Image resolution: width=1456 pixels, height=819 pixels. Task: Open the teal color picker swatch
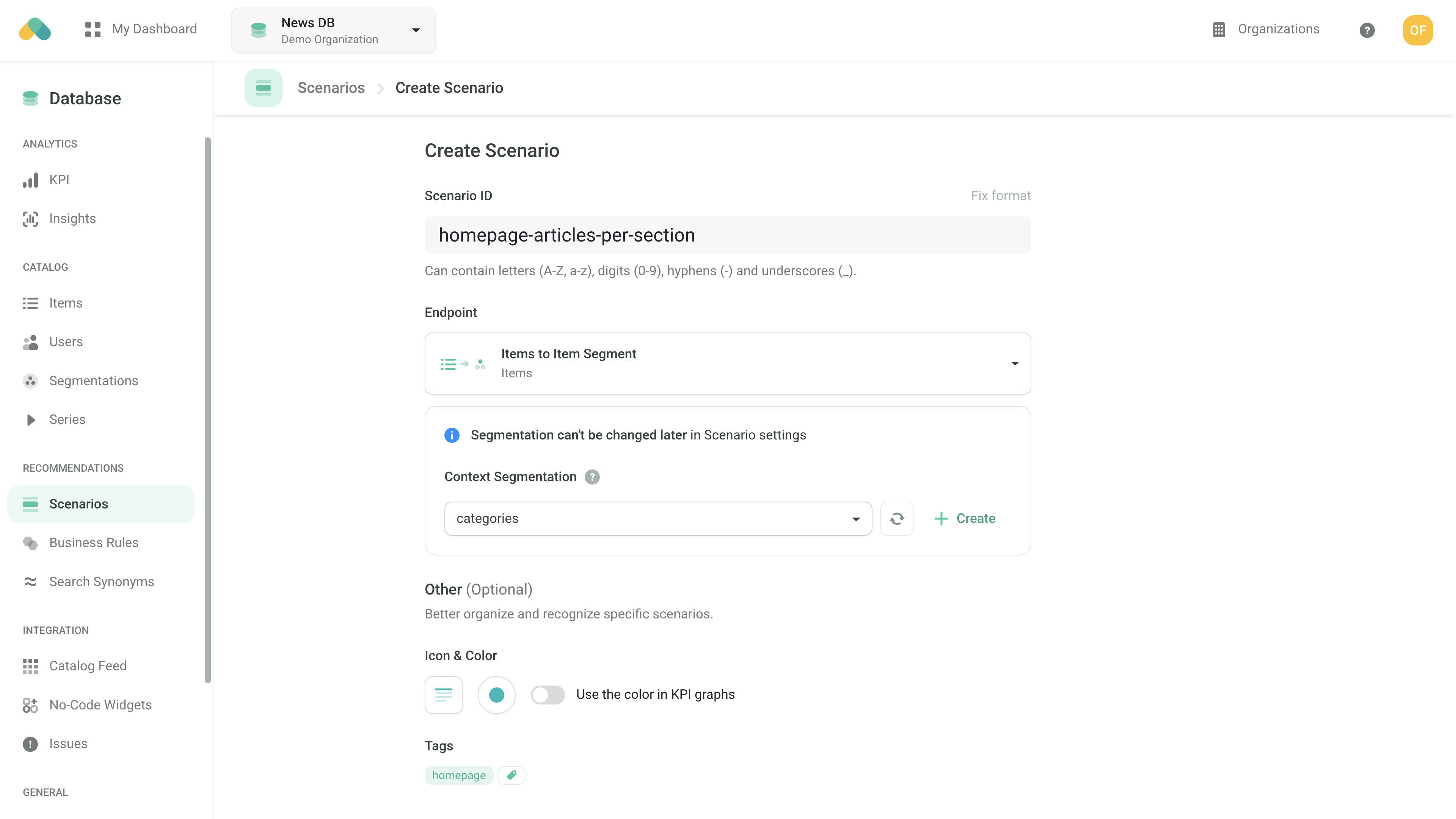(x=496, y=695)
